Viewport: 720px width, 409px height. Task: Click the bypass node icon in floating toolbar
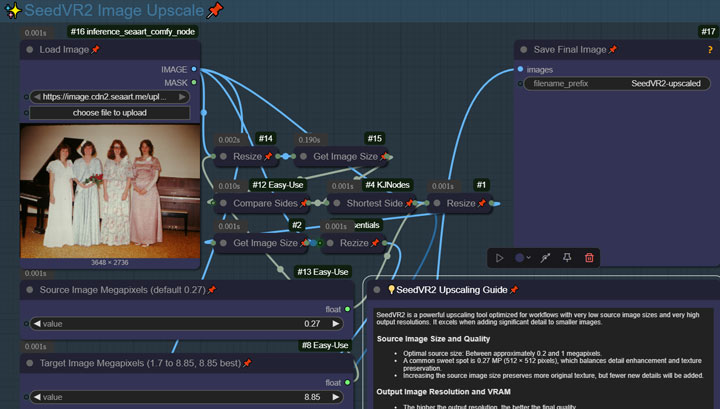coord(545,258)
